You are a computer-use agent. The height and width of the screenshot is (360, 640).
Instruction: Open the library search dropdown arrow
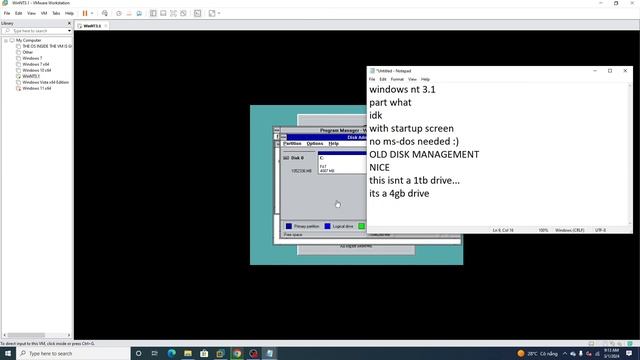tap(69, 31)
